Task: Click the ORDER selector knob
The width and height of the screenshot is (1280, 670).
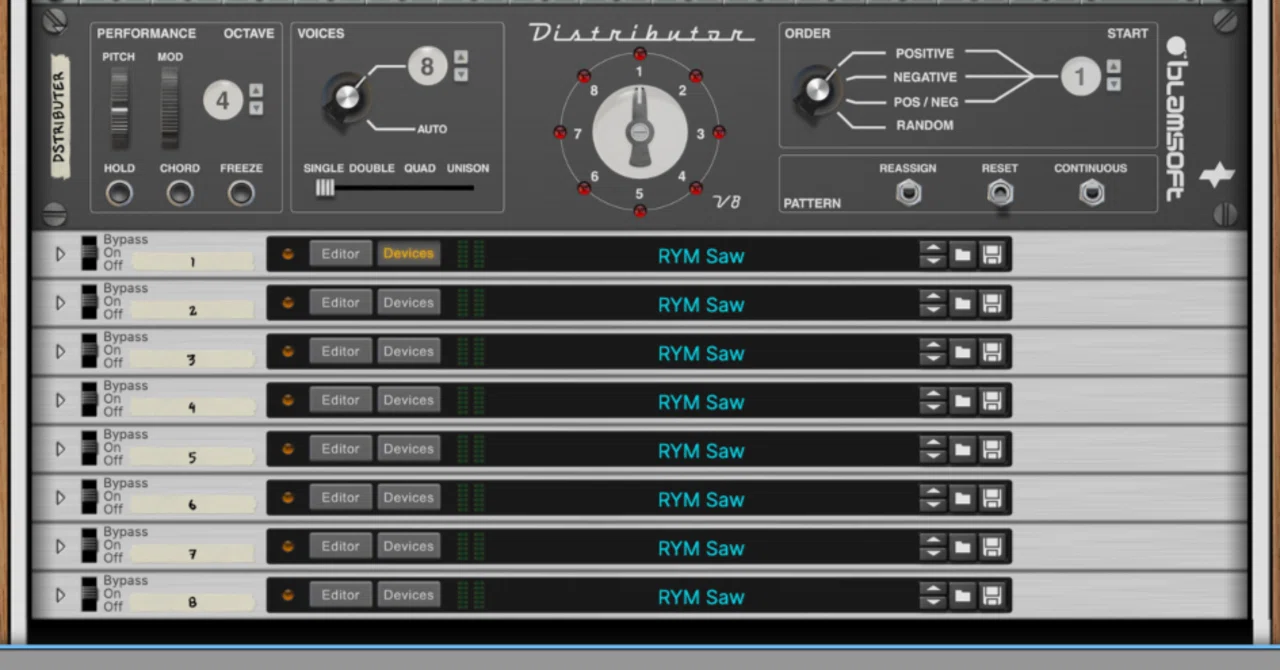Action: [x=817, y=90]
